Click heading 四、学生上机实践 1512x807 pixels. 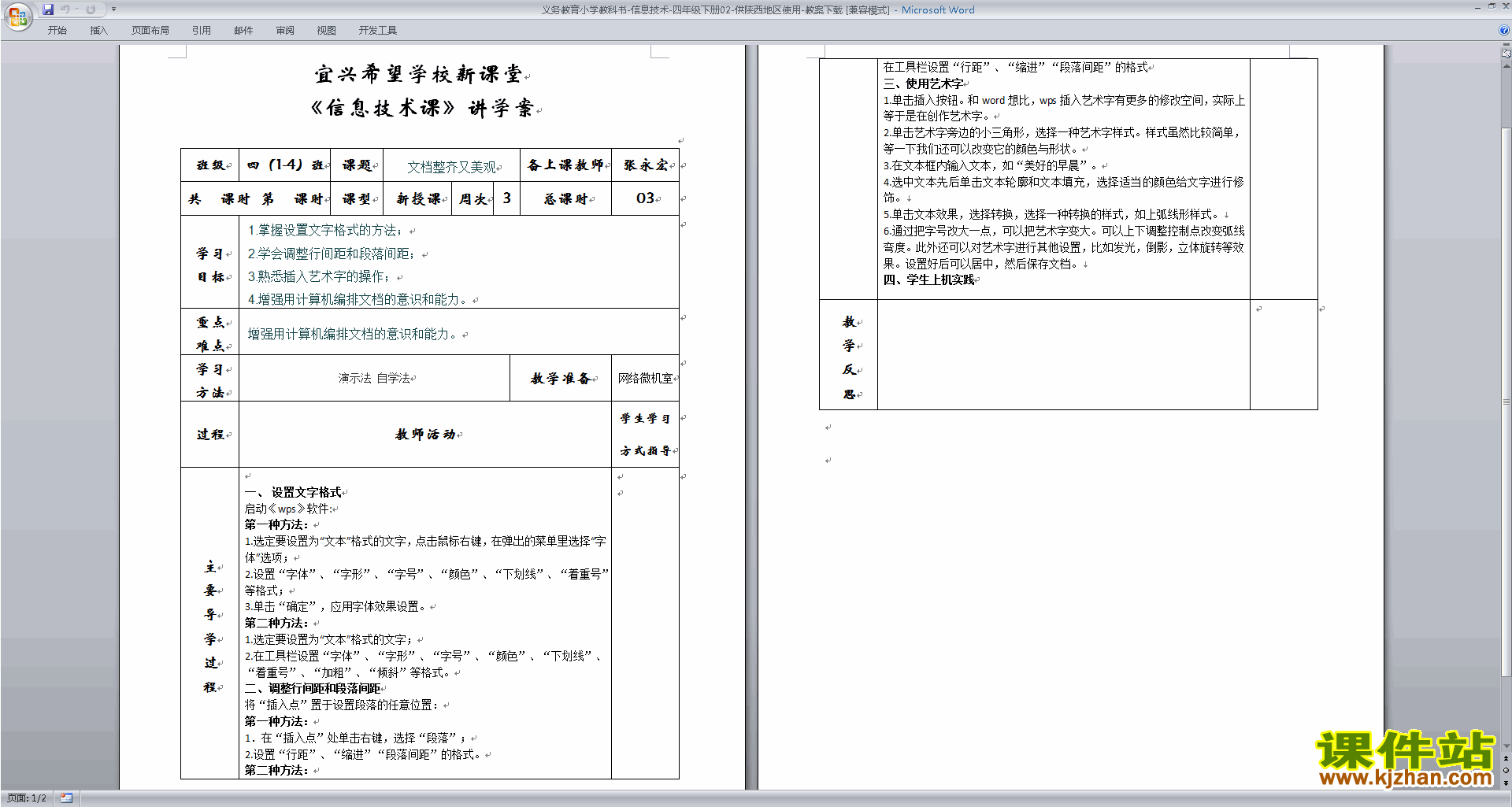pos(928,279)
